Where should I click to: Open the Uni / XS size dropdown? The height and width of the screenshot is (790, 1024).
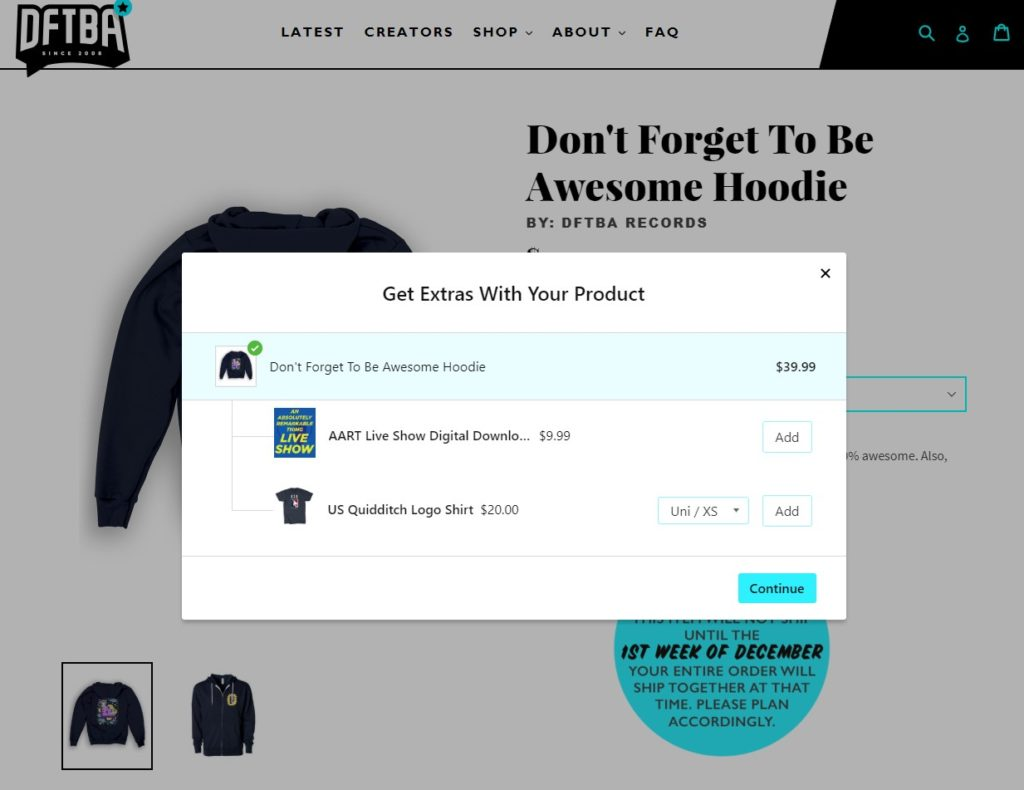point(703,511)
